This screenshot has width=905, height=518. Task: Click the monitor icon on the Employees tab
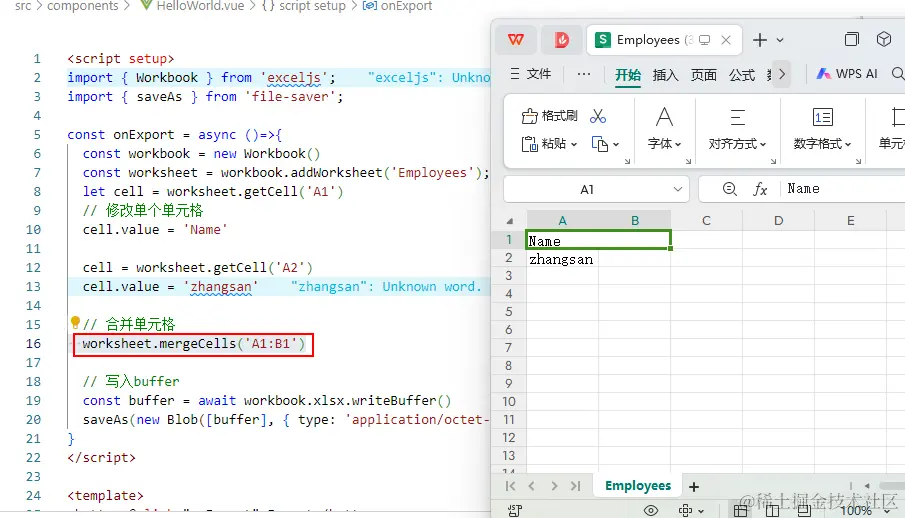pos(704,40)
